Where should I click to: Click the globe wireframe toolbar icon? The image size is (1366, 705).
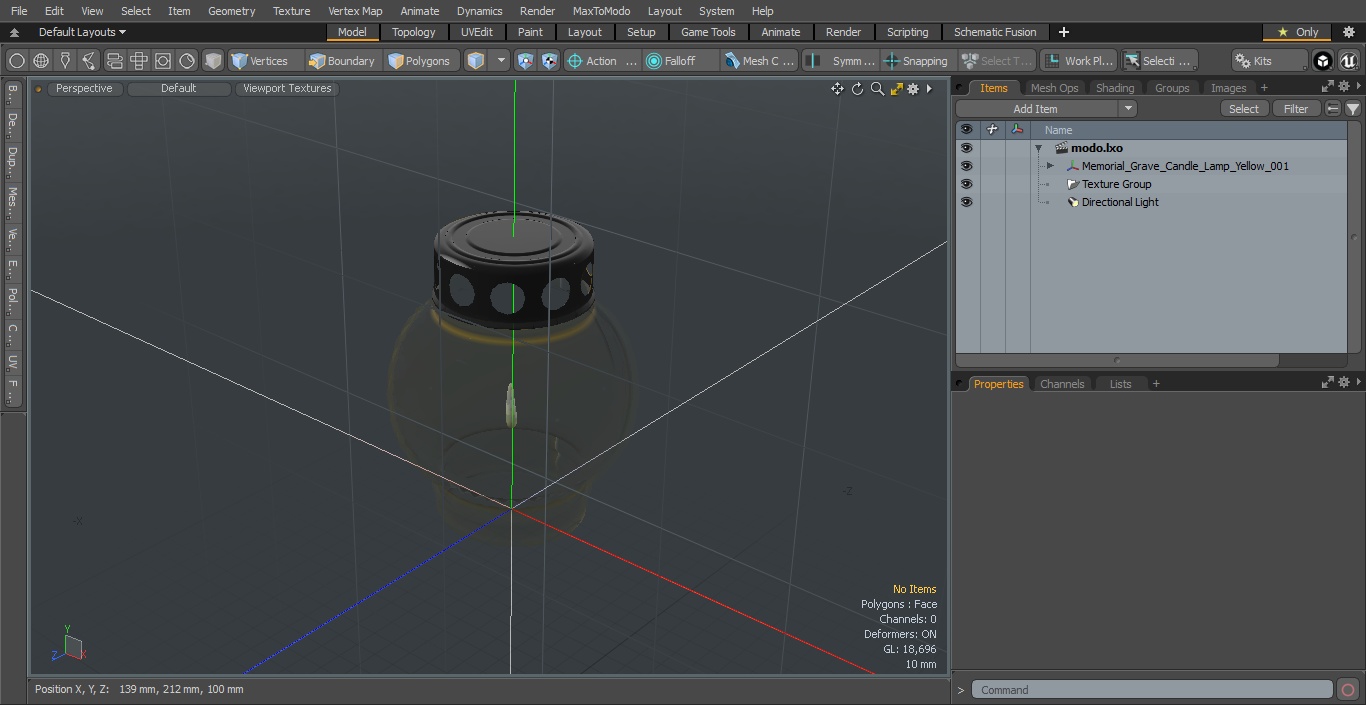(41, 61)
